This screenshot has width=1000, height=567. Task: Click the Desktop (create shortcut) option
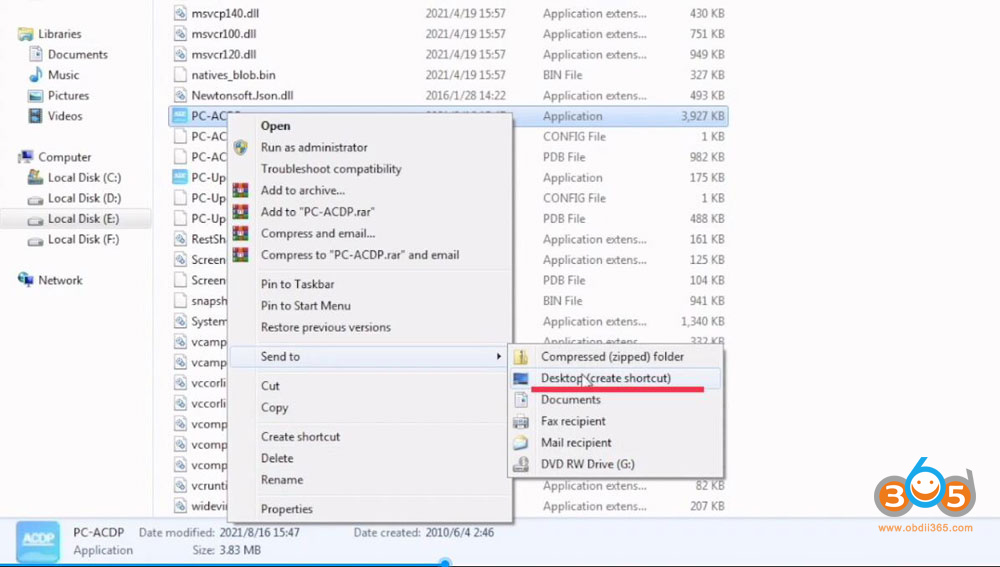point(605,378)
